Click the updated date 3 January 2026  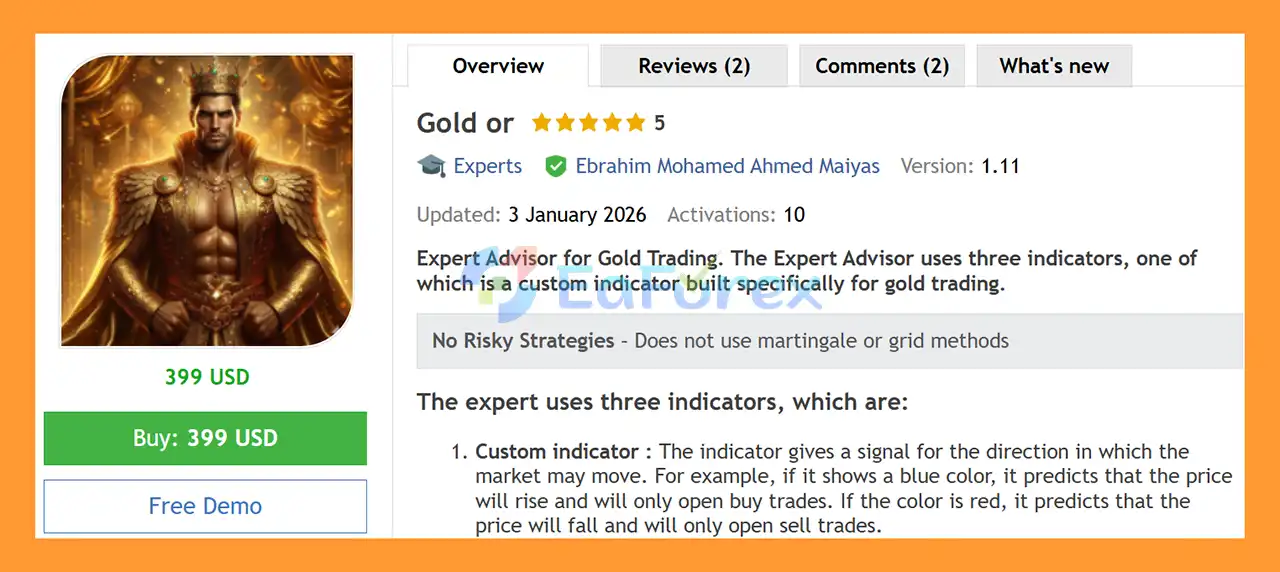click(576, 215)
